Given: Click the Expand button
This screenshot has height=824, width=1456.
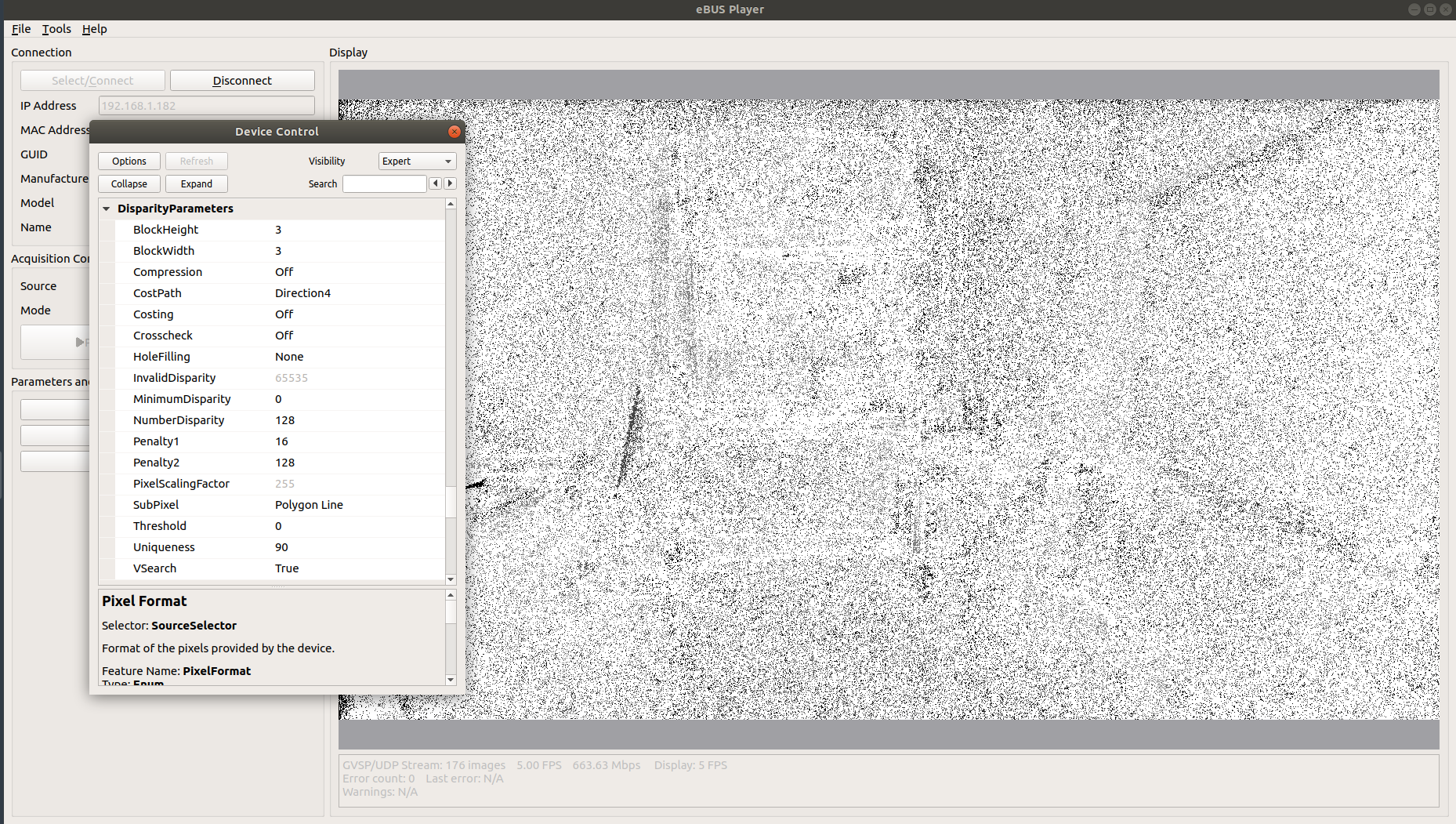Looking at the screenshot, I should click(197, 183).
